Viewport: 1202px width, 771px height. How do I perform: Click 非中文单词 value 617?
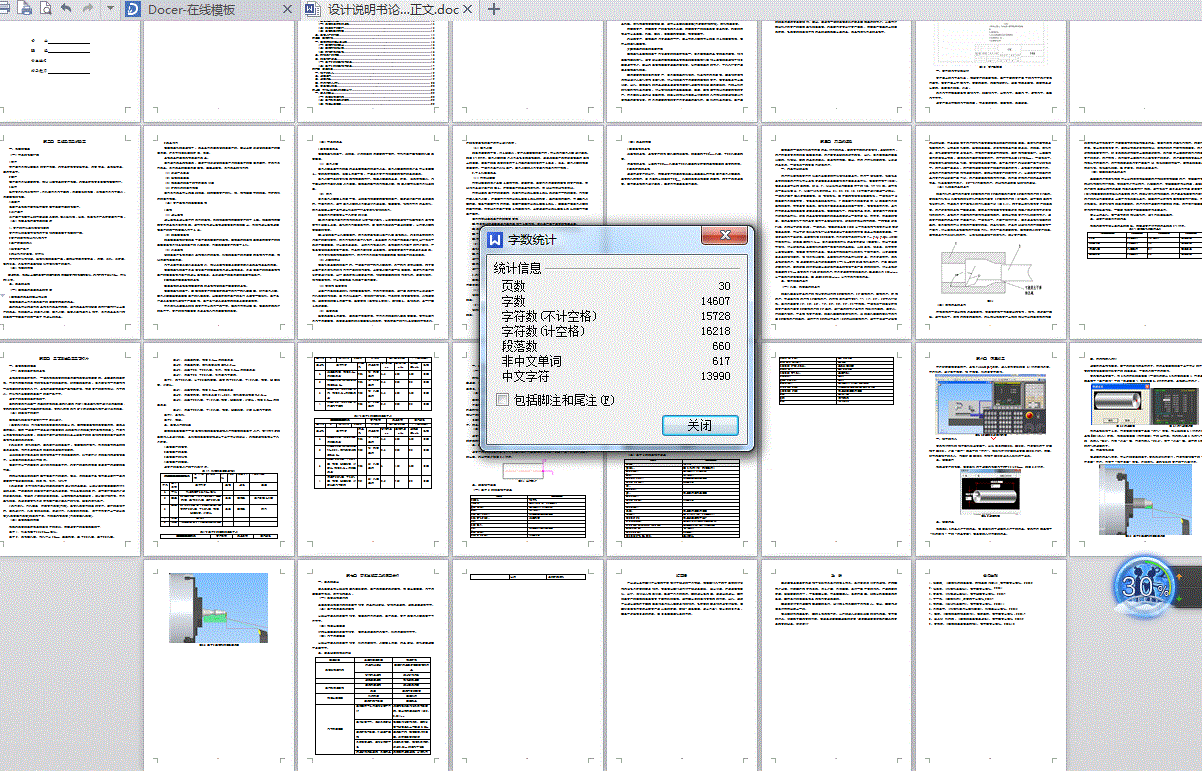[721, 361]
